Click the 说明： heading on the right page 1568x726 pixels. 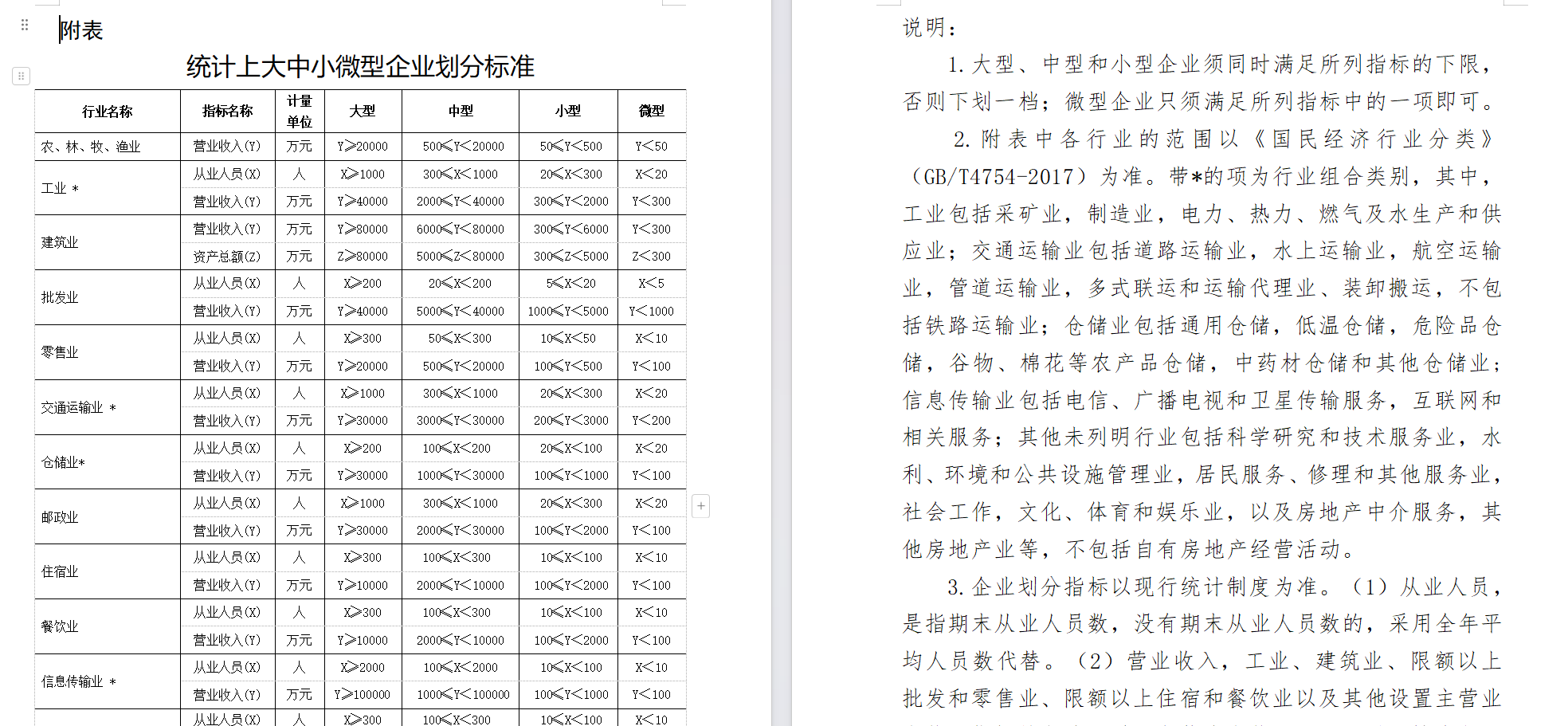[929, 29]
